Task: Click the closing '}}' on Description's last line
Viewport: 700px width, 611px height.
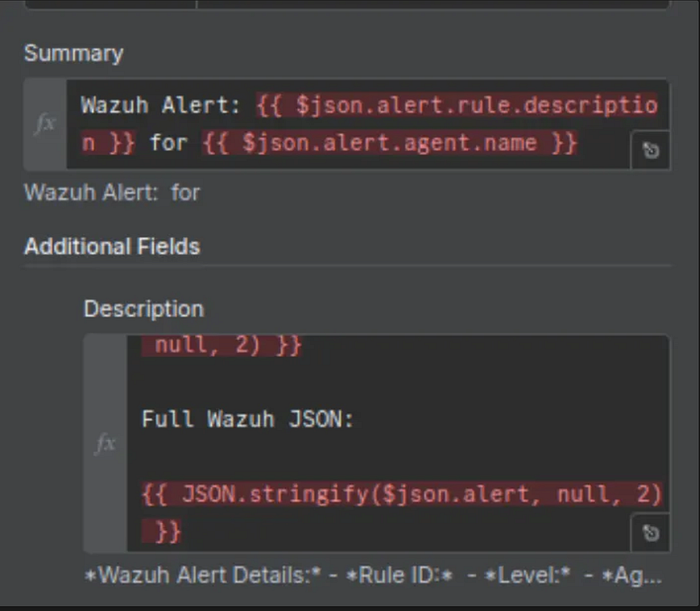Action: click(x=168, y=532)
